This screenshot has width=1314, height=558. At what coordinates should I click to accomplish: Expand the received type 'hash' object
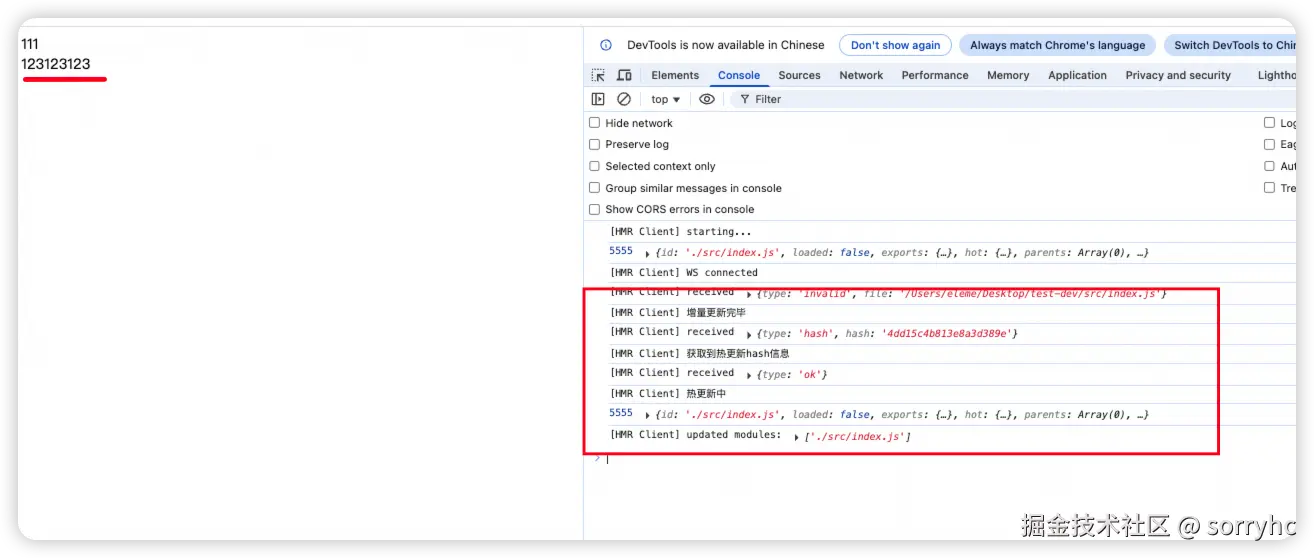click(750, 334)
